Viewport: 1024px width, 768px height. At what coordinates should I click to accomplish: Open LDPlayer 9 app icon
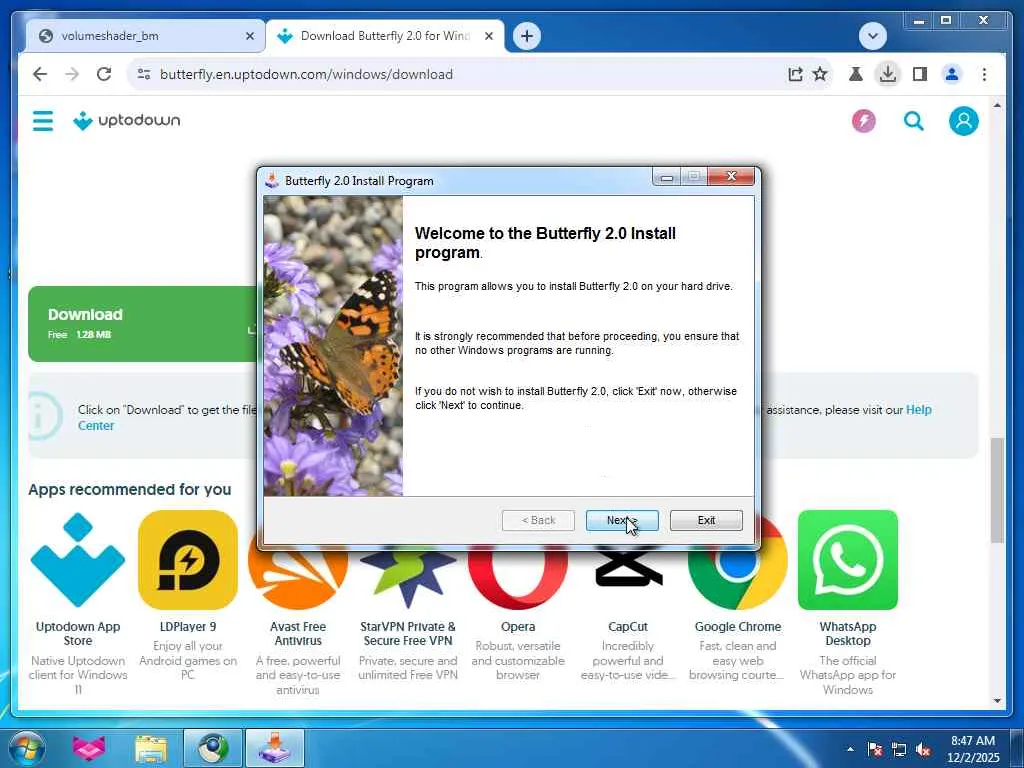(188, 560)
